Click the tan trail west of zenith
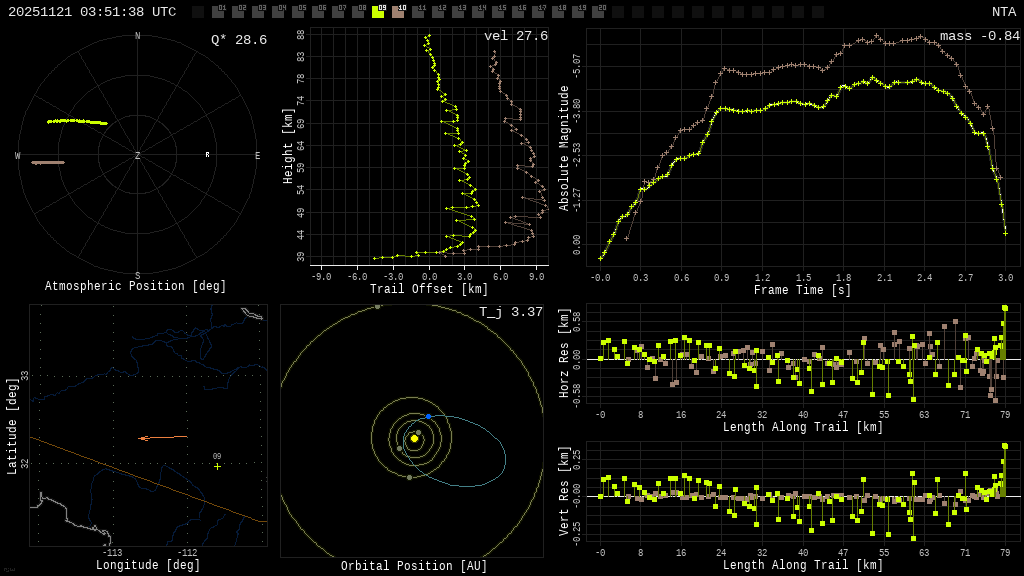1024x576 pixels. pyautogui.click(x=48, y=162)
